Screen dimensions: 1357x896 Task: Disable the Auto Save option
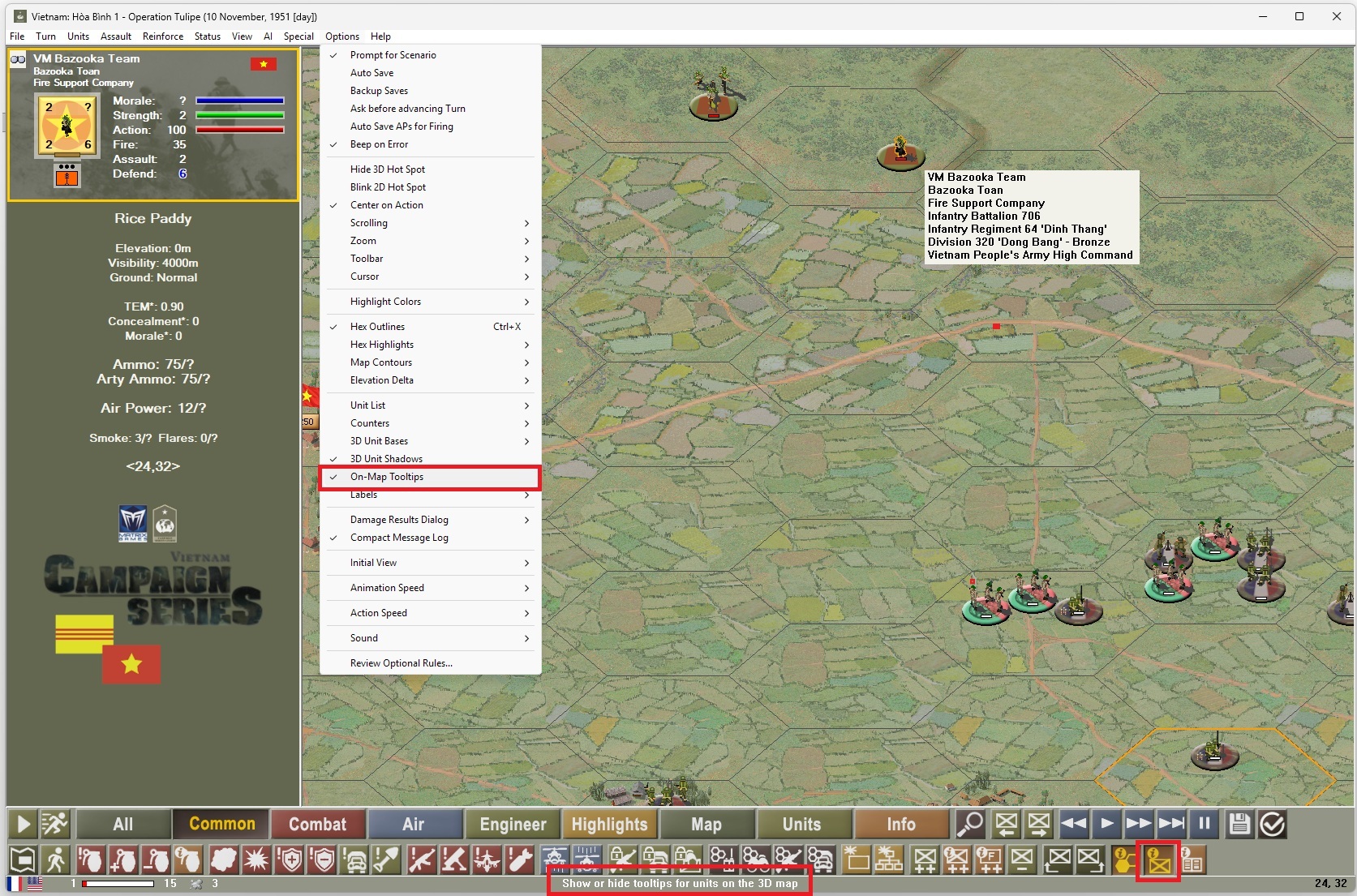[372, 73]
